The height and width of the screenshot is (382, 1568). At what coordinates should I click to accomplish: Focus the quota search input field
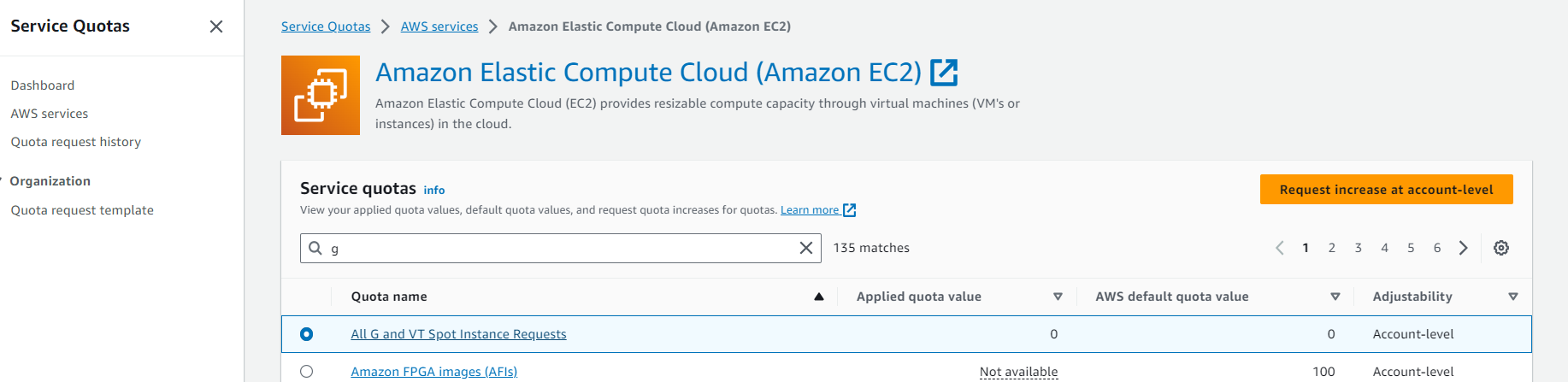point(560,248)
